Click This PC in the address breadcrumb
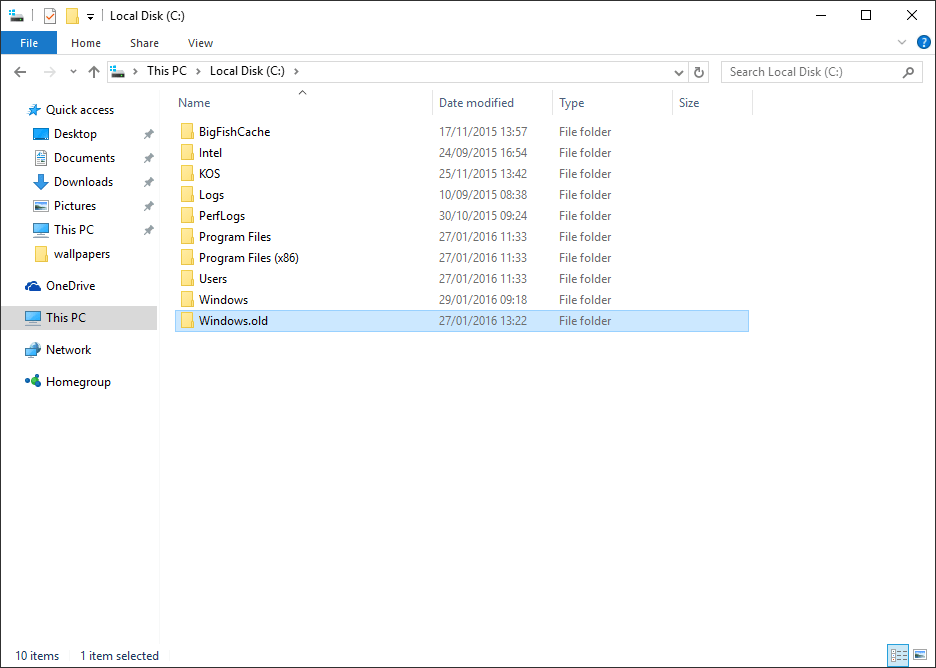The height and width of the screenshot is (668, 936). [x=167, y=71]
